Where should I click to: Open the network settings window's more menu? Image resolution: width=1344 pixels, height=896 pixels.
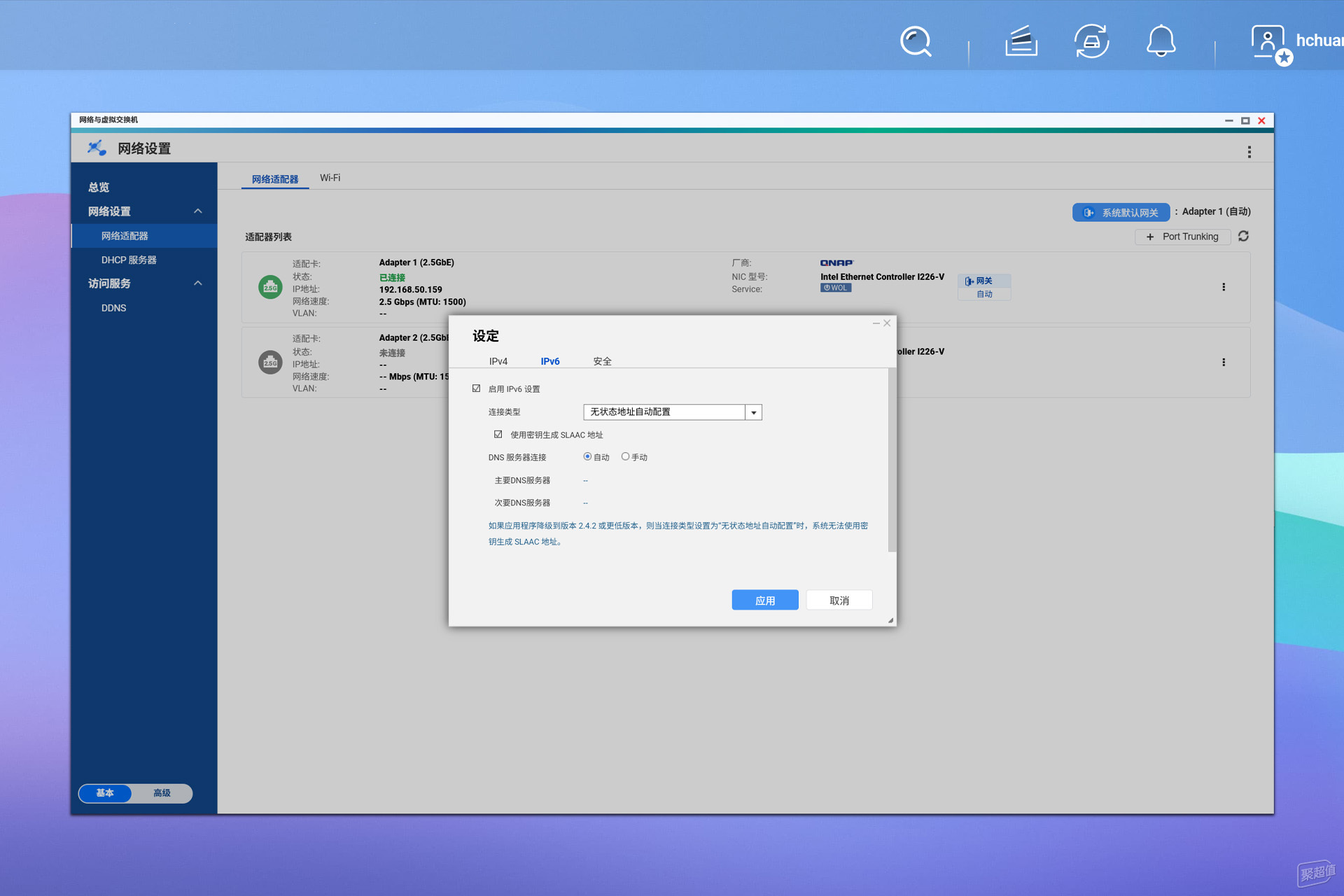[x=1249, y=152]
